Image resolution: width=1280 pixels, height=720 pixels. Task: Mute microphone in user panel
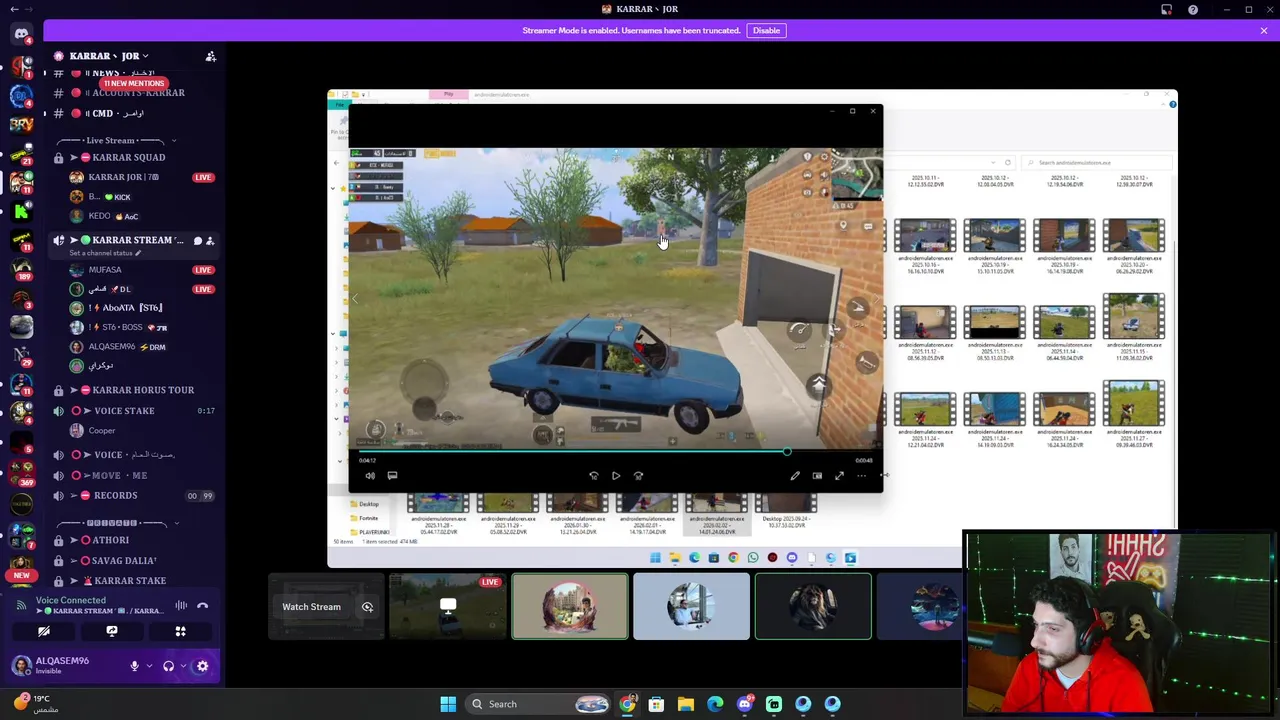coord(134,666)
